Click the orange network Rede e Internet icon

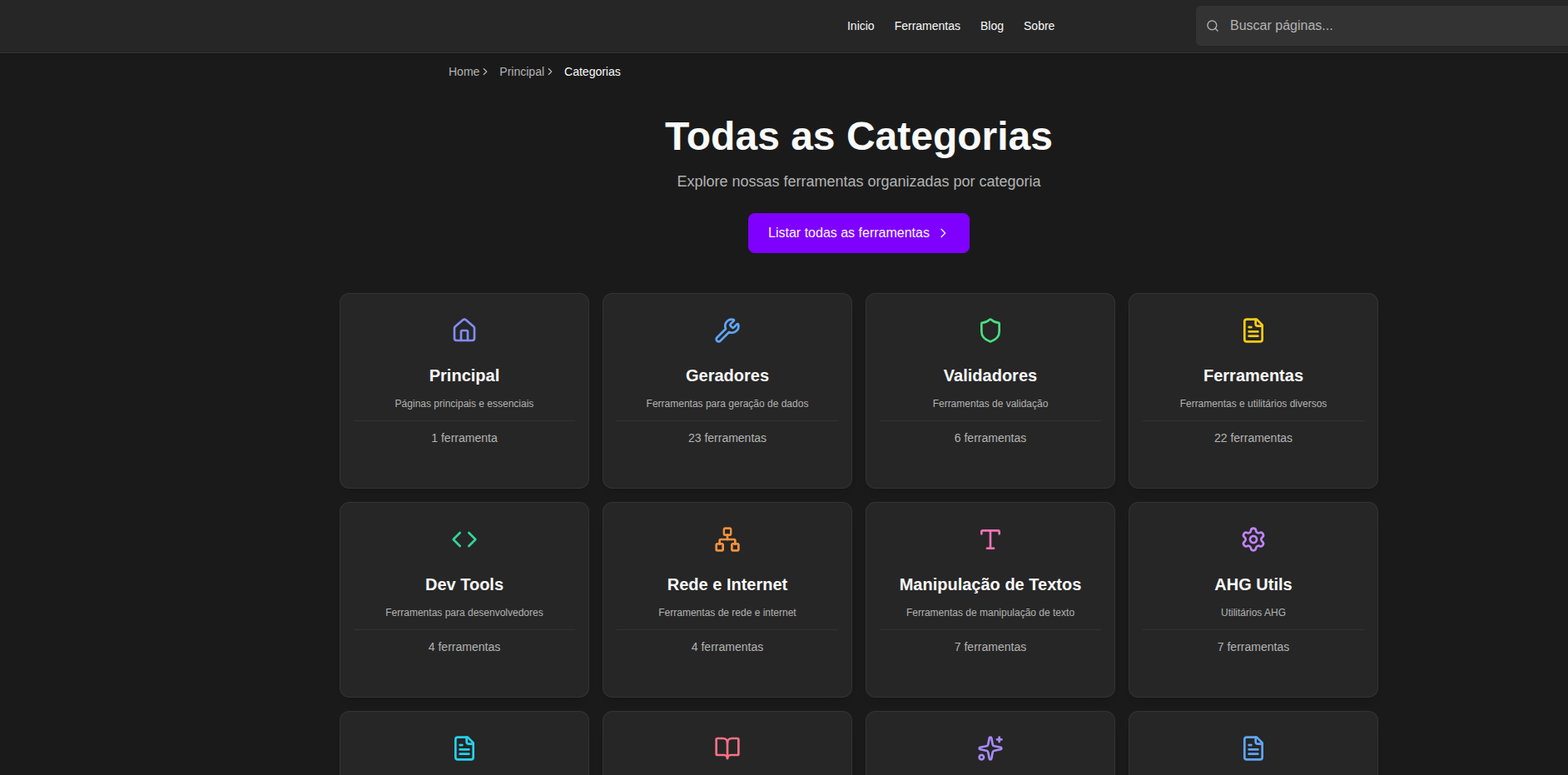pos(727,539)
